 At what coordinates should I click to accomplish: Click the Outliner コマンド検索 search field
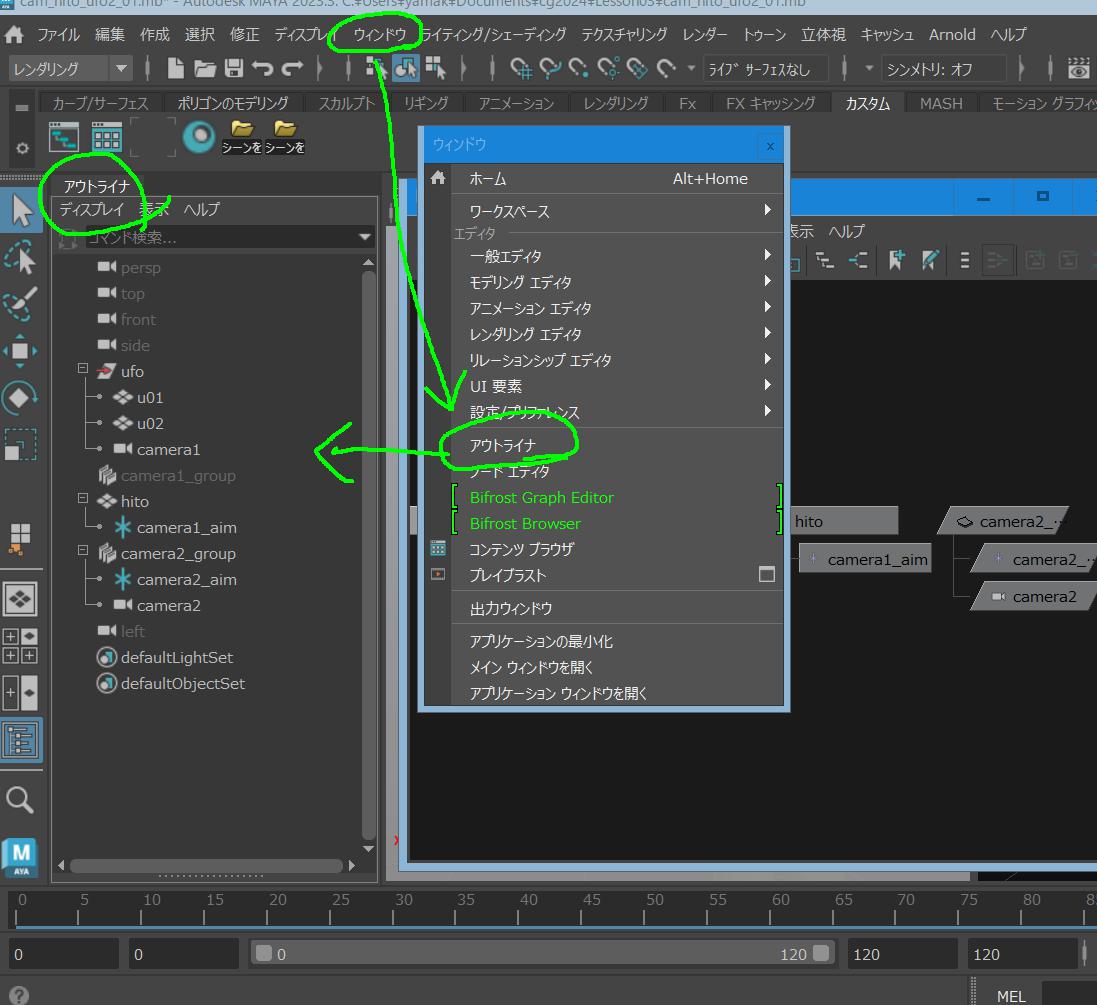pos(221,237)
